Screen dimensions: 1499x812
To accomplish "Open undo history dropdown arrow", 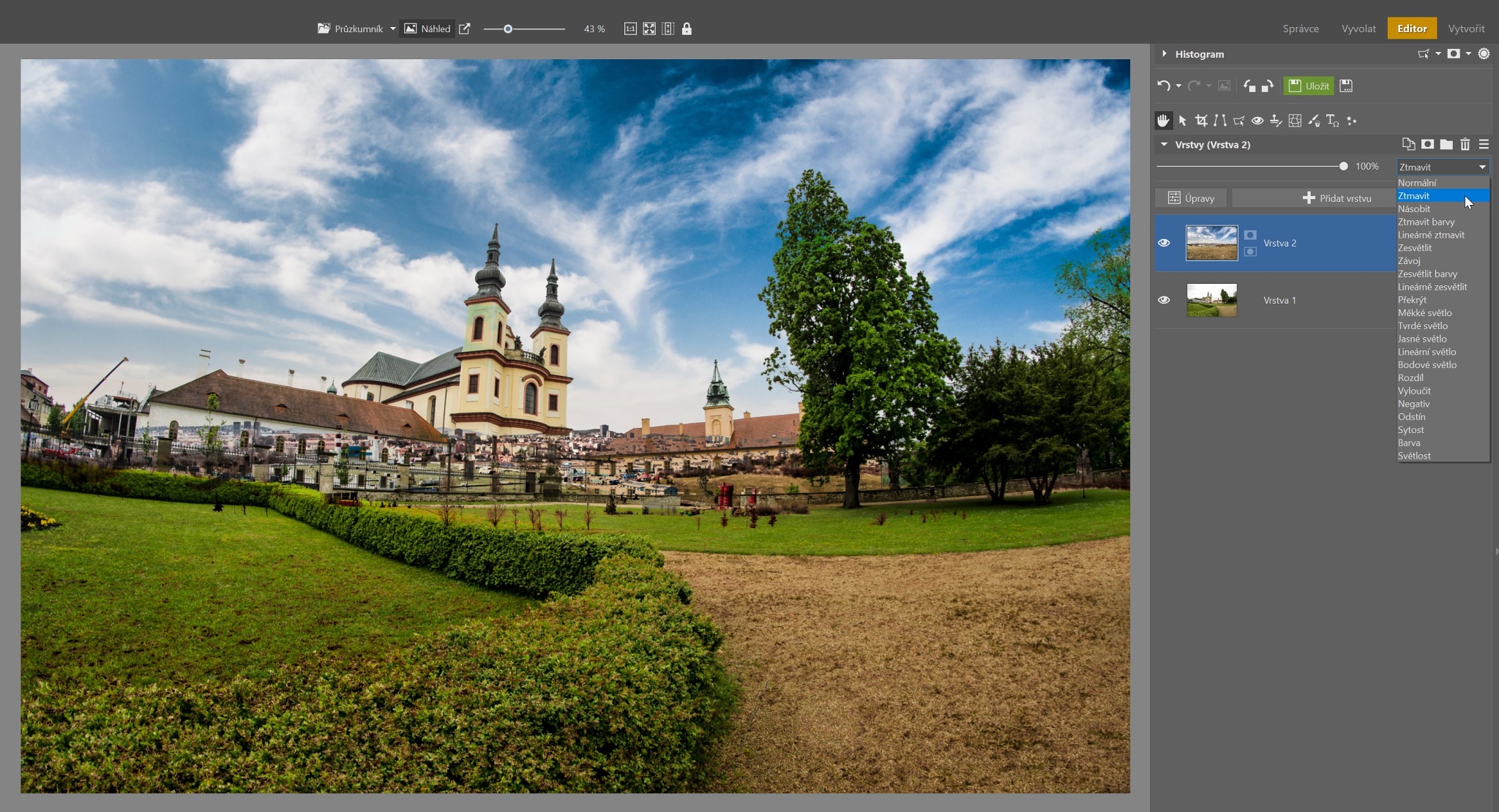I will (1178, 86).
